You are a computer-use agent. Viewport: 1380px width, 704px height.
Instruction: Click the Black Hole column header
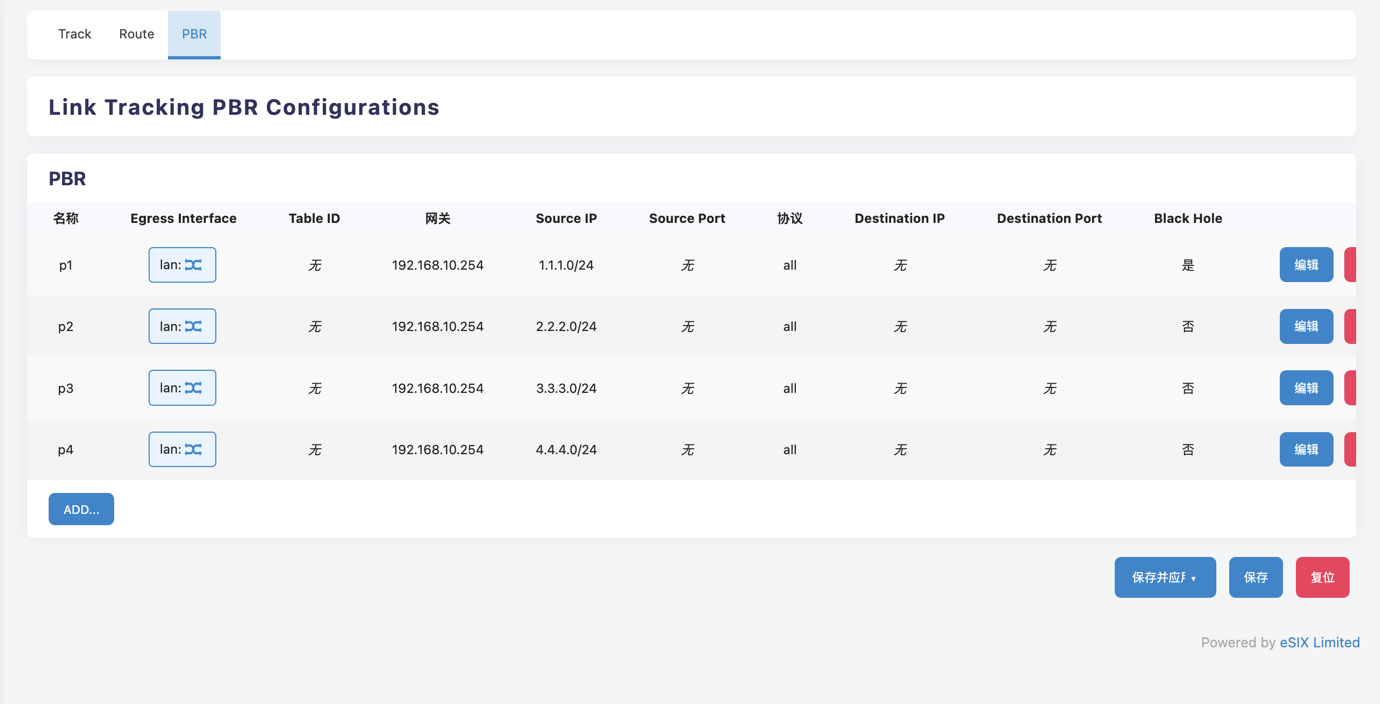[1187, 219]
